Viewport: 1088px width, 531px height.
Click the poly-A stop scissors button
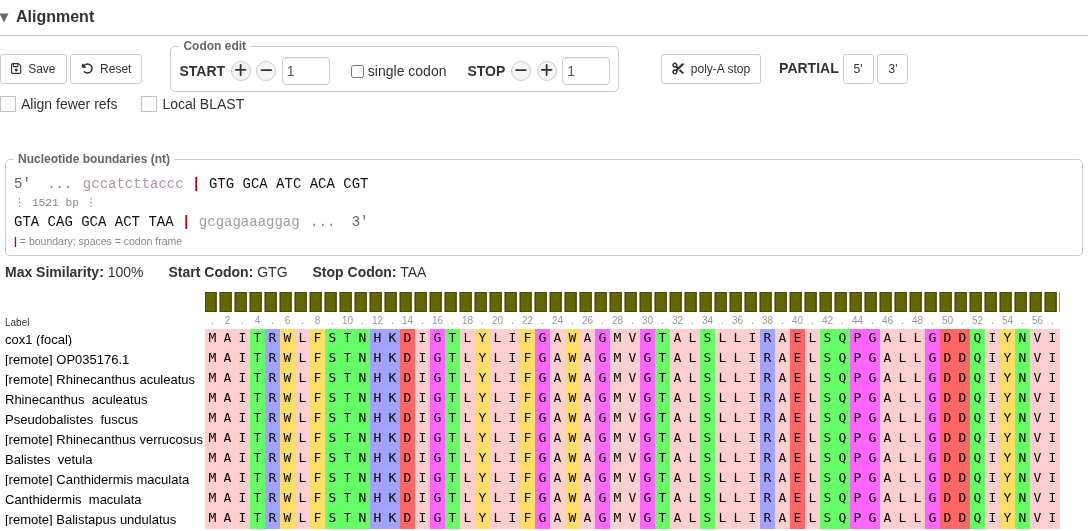point(711,69)
